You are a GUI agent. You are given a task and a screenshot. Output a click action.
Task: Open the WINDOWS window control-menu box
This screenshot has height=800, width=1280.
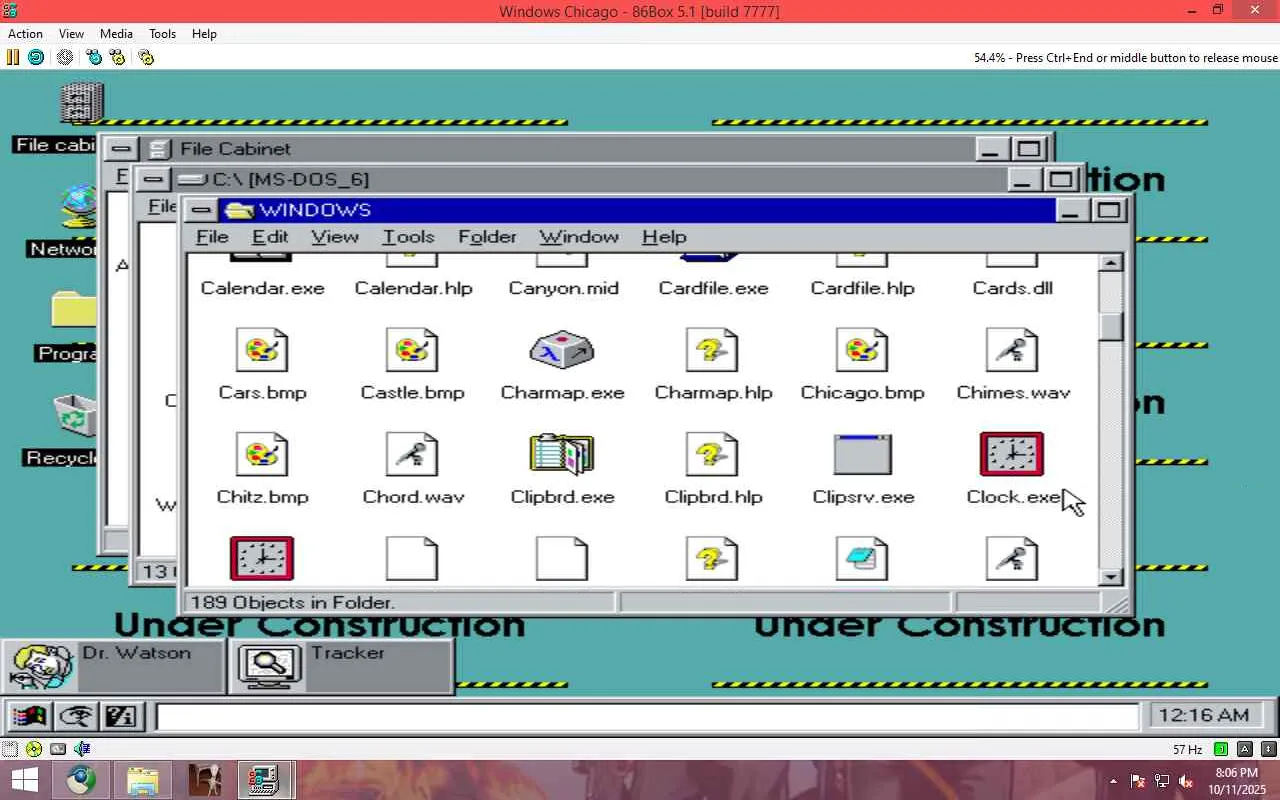tap(202, 210)
